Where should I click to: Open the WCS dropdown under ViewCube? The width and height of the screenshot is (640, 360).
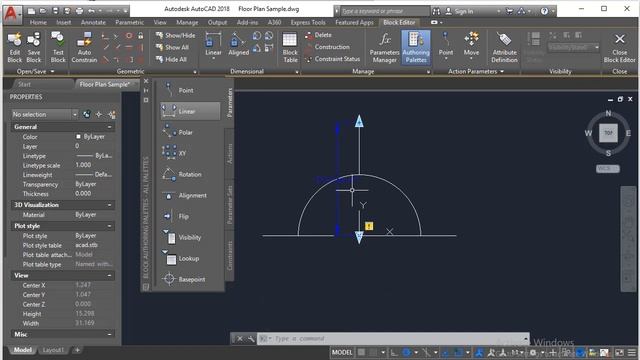point(608,169)
